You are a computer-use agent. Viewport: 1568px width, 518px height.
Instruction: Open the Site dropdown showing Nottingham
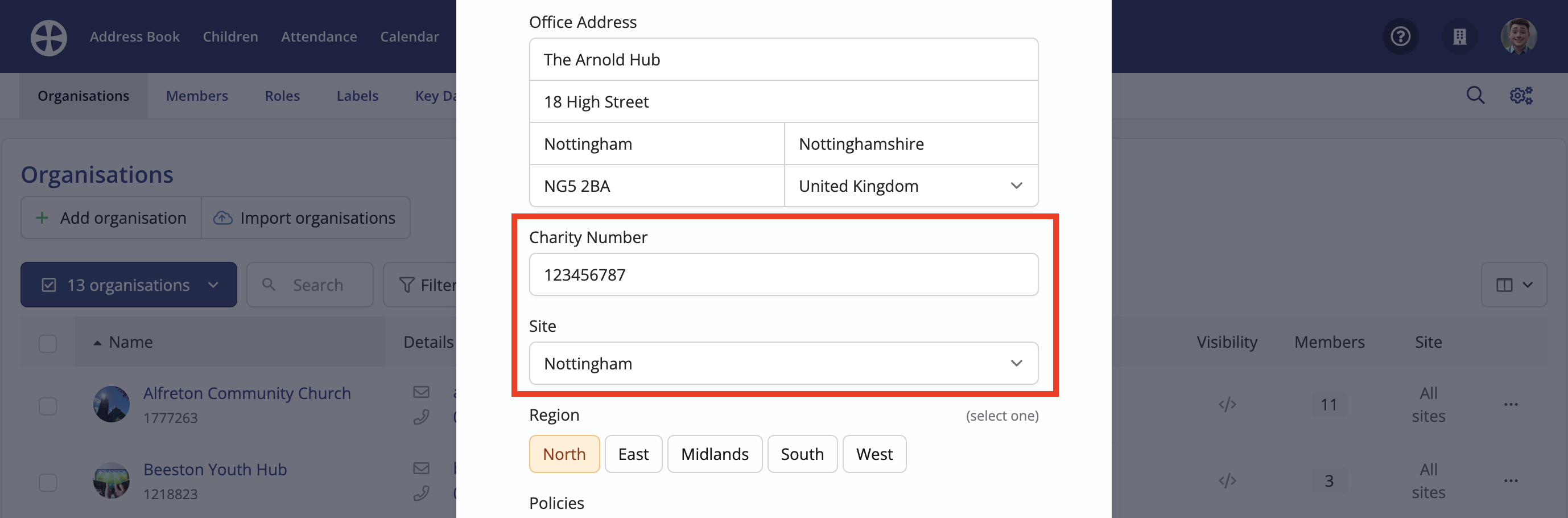point(783,363)
